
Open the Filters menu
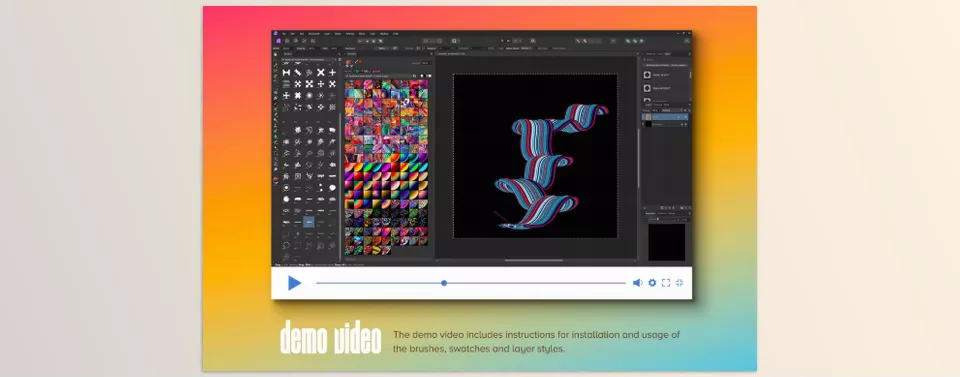(362, 34)
